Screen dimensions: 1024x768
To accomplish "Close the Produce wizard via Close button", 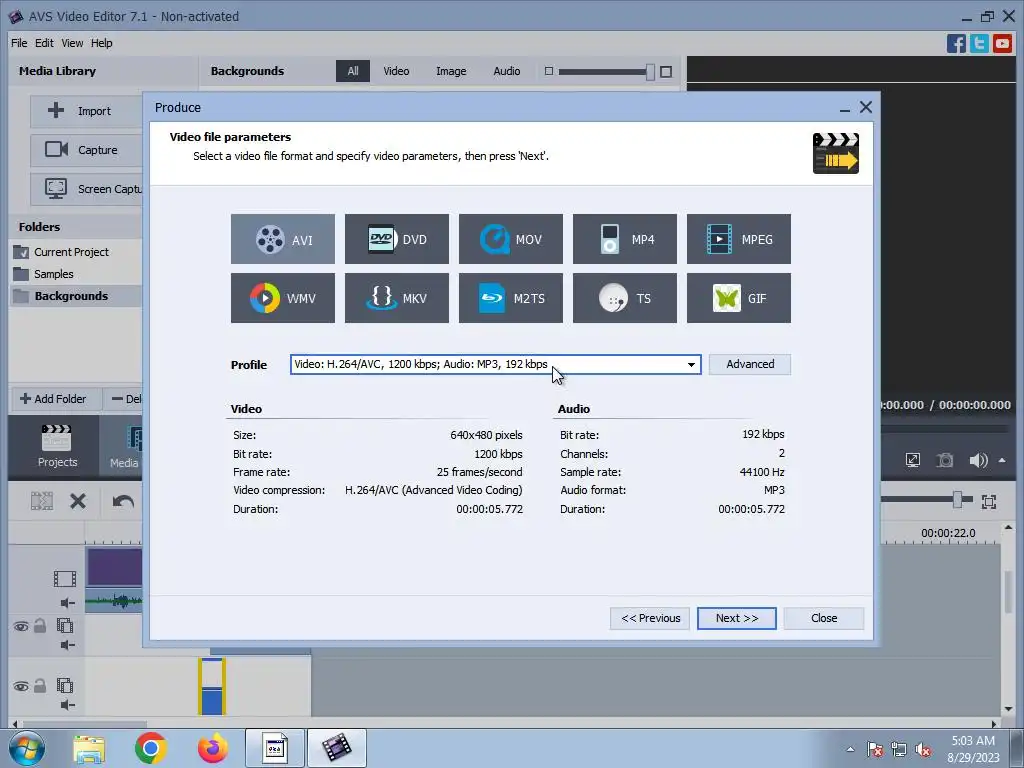I will pos(824,618).
